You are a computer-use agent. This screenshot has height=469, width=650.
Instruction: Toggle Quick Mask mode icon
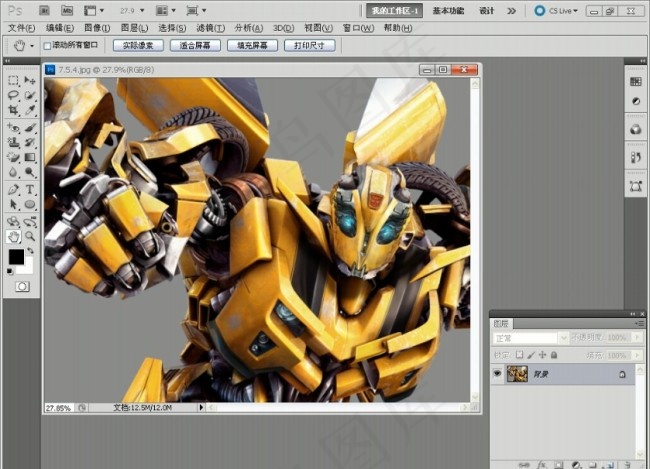[22, 287]
